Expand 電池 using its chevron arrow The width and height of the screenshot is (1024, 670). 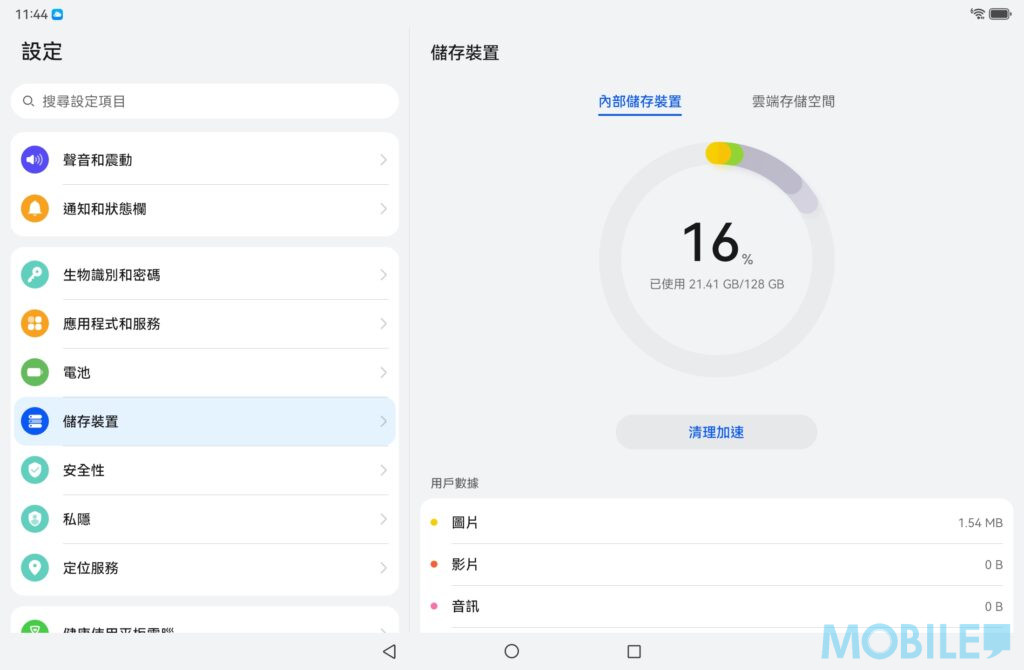[383, 372]
